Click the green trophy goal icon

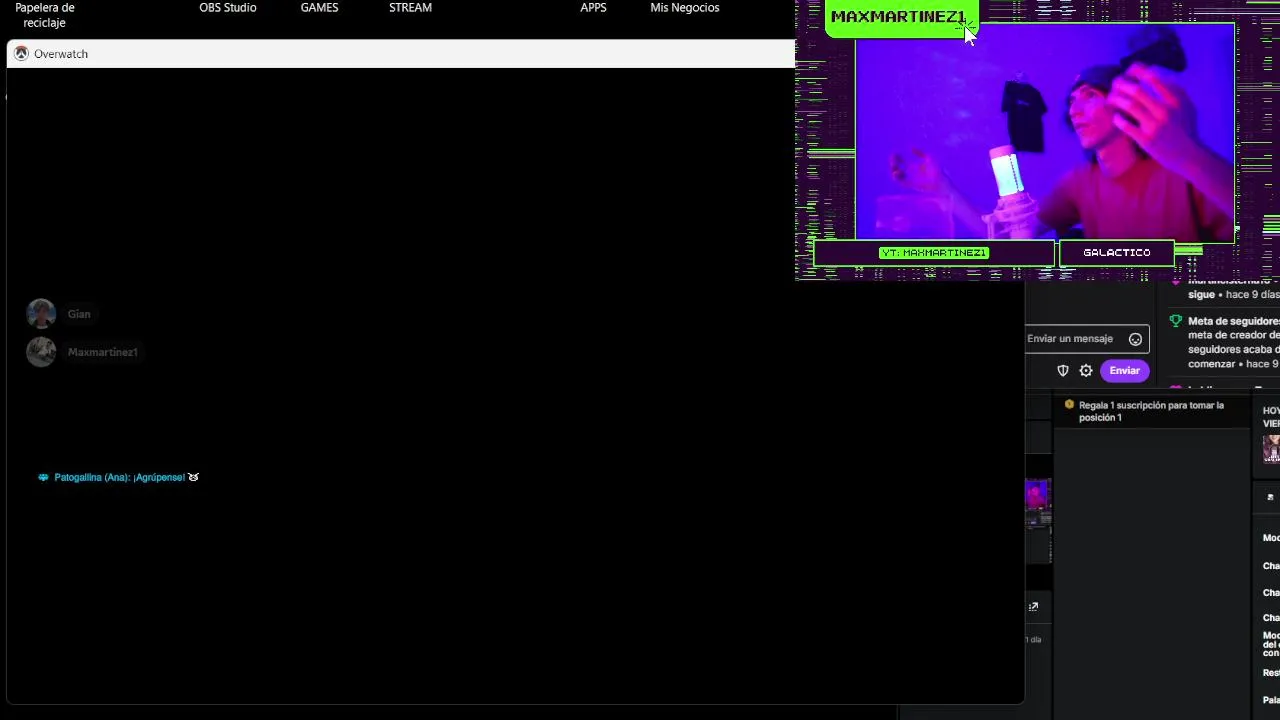[x=1175, y=321]
